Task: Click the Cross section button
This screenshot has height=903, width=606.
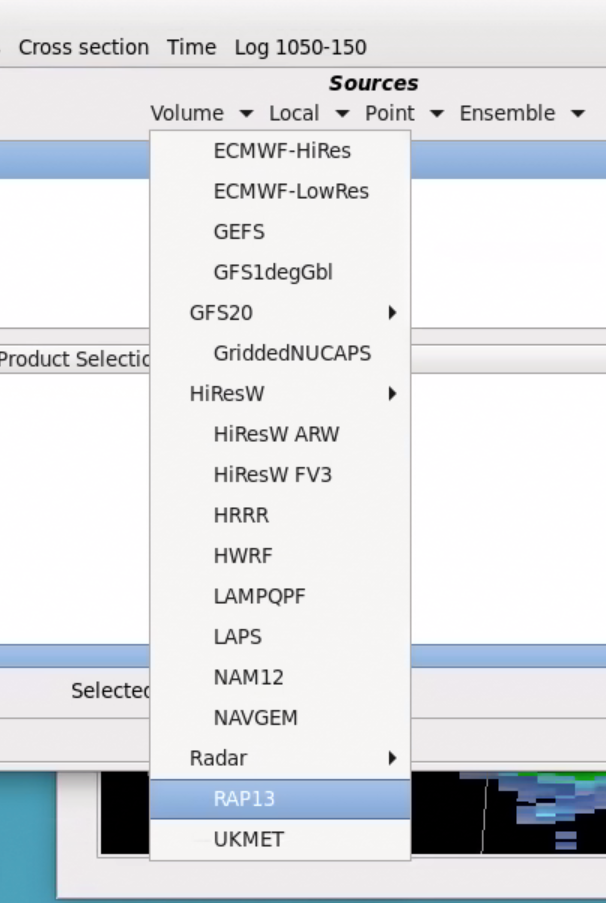Action: 84,47
